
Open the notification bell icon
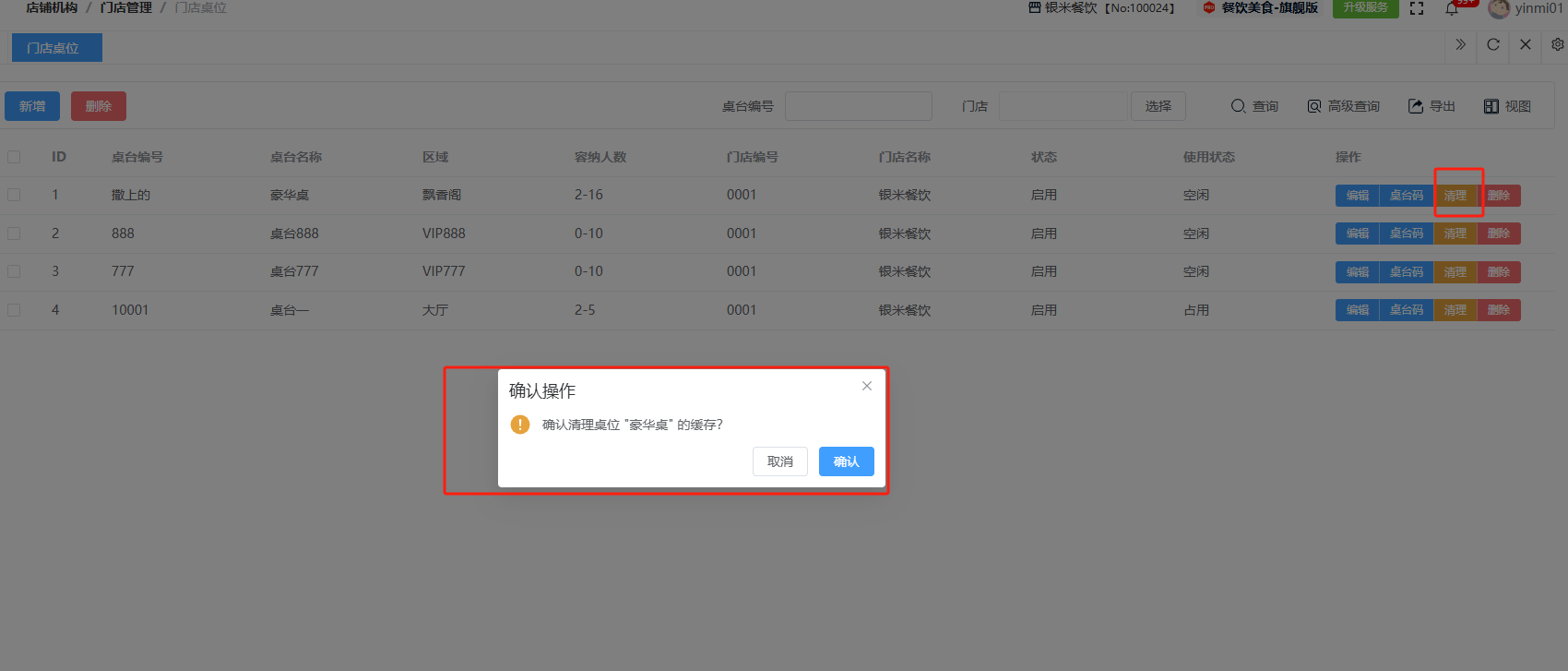coord(1452,9)
